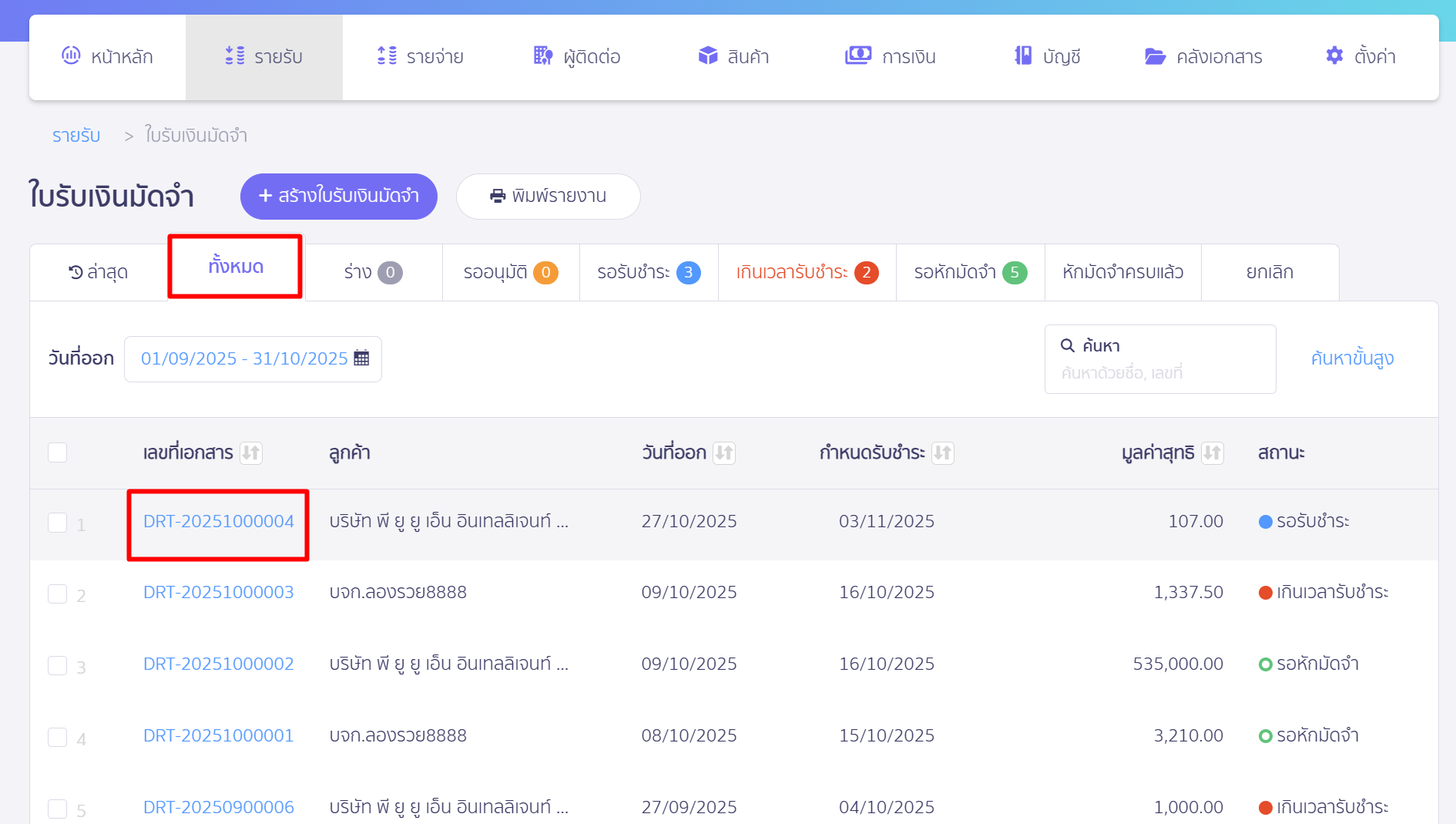Open settings via the gear icon
The image size is (1456, 824).
click(x=1334, y=55)
